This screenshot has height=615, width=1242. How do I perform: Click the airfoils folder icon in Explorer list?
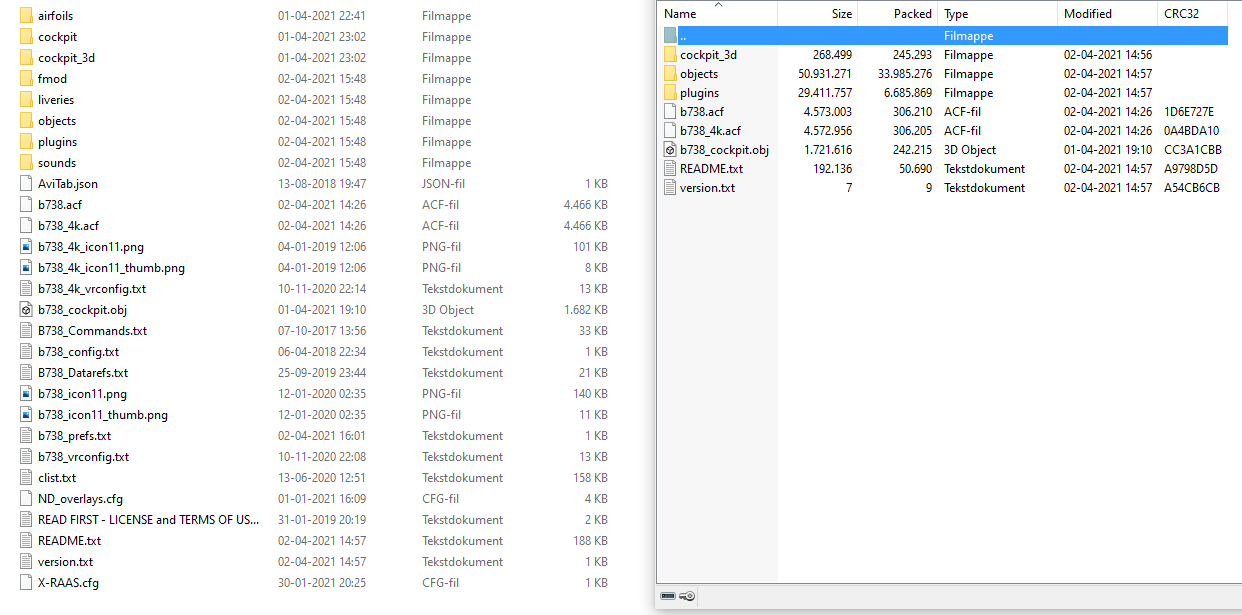27,16
